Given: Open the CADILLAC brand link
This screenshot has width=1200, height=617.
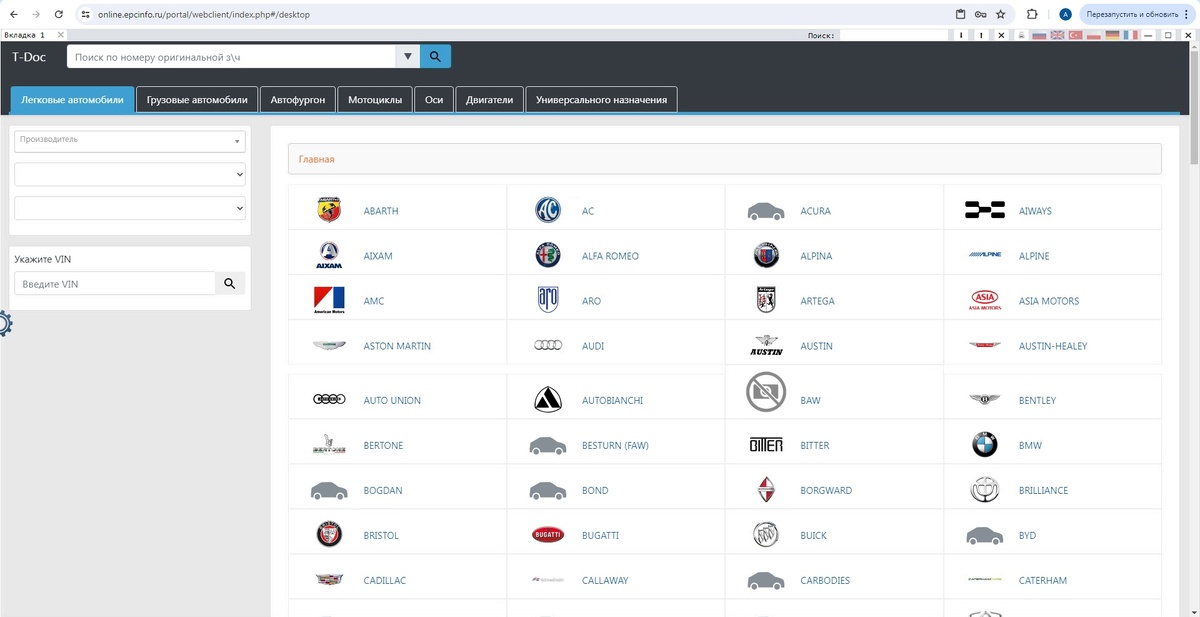Looking at the screenshot, I should click(385, 580).
